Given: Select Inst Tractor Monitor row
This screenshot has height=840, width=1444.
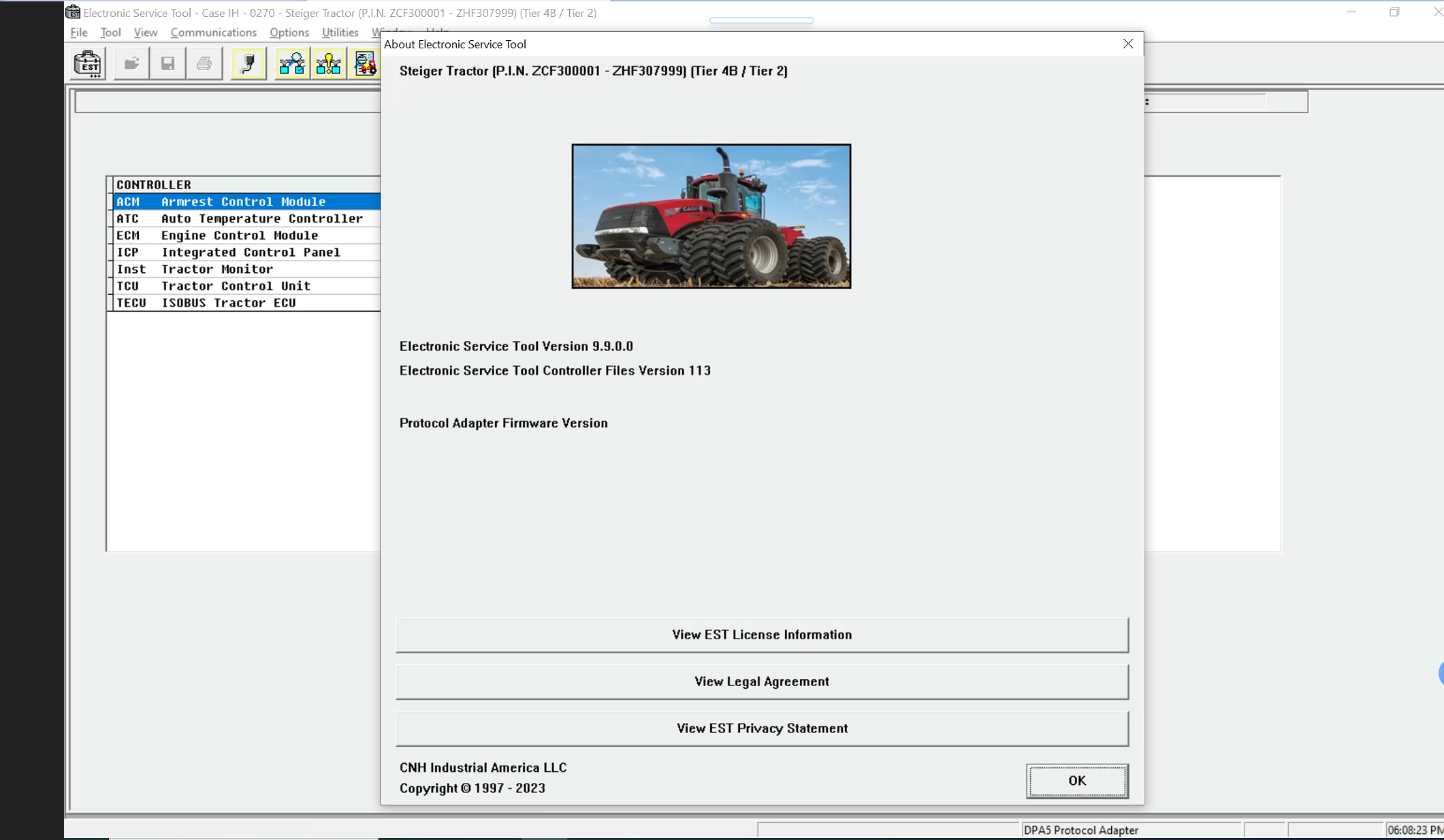Looking at the screenshot, I should point(247,269).
